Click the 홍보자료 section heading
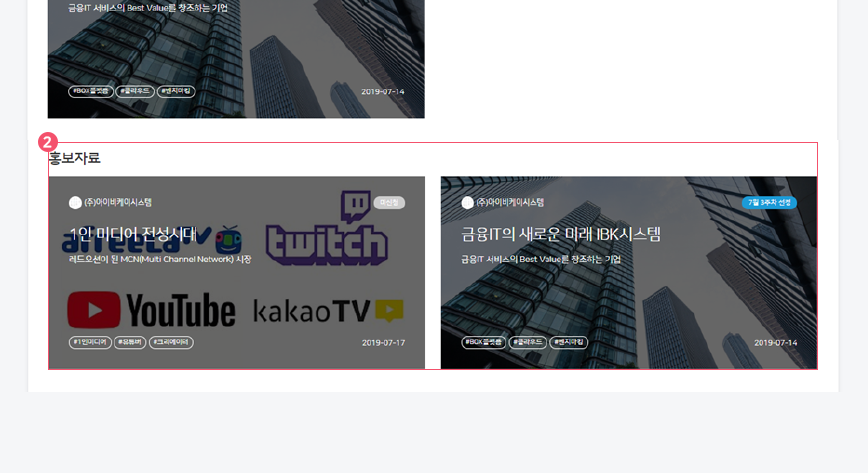This screenshot has width=868, height=473. pyautogui.click(x=75, y=158)
